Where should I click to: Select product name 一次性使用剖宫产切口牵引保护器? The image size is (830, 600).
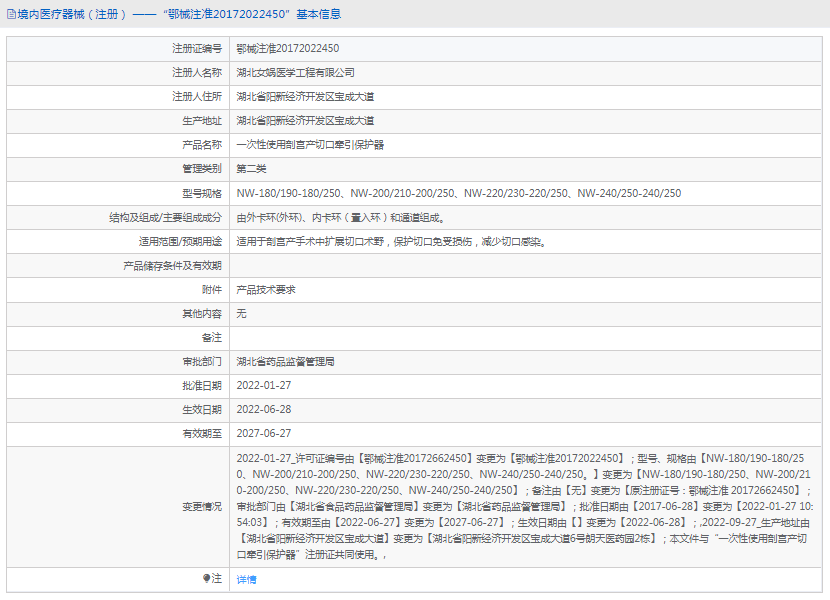click(310, 145)
